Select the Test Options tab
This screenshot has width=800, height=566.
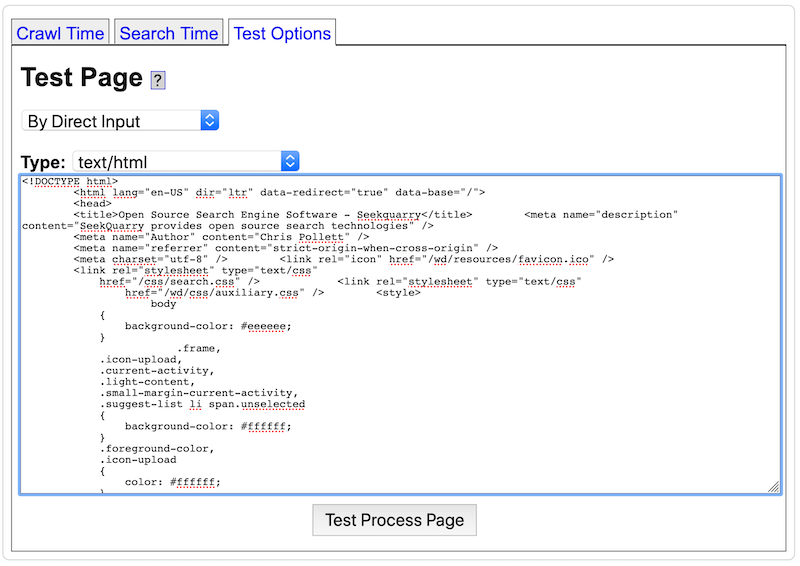point(282,33)
